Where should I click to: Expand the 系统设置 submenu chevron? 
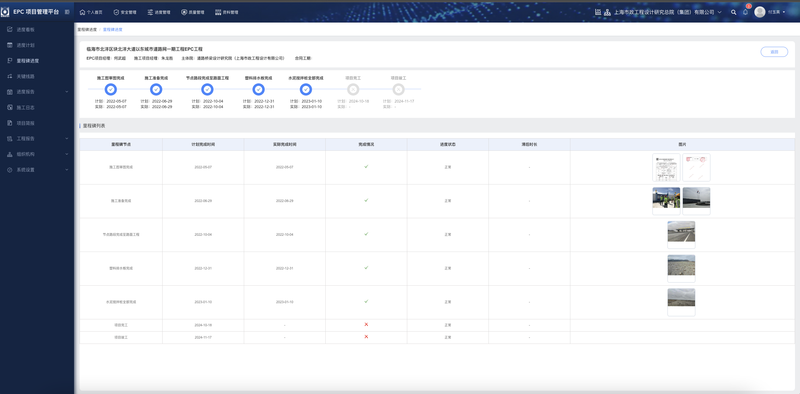[67, 169]
